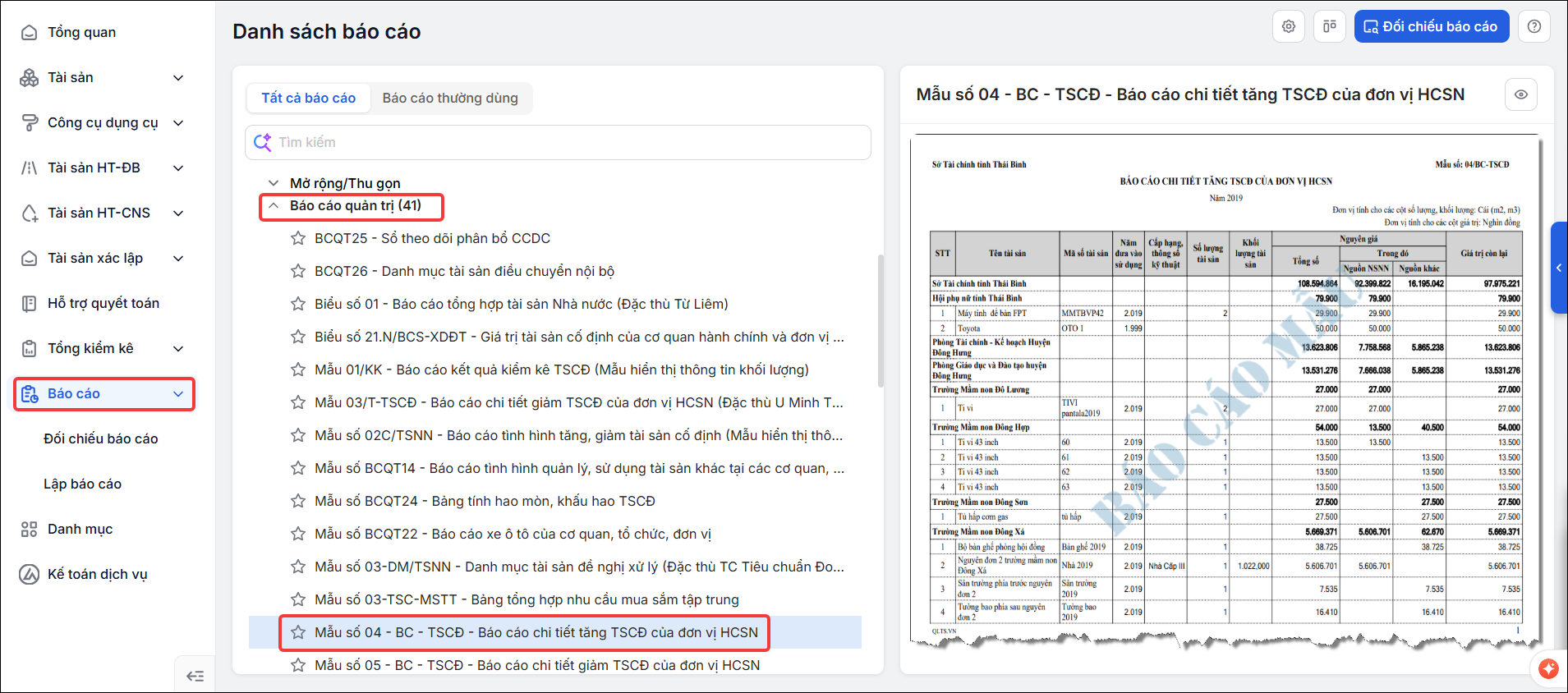
Task: Switch to Tất cả báo cáo tab
Action: (308, 99)
